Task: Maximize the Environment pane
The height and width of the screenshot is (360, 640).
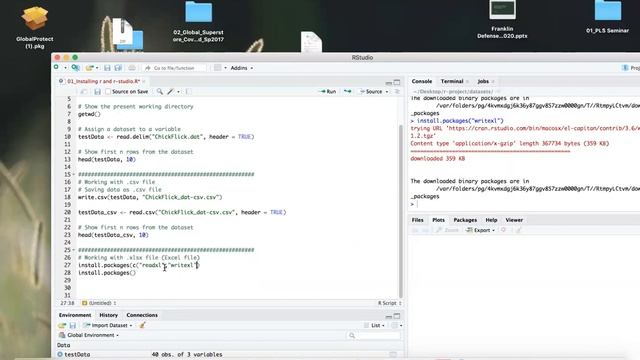Action: [397, 316]
